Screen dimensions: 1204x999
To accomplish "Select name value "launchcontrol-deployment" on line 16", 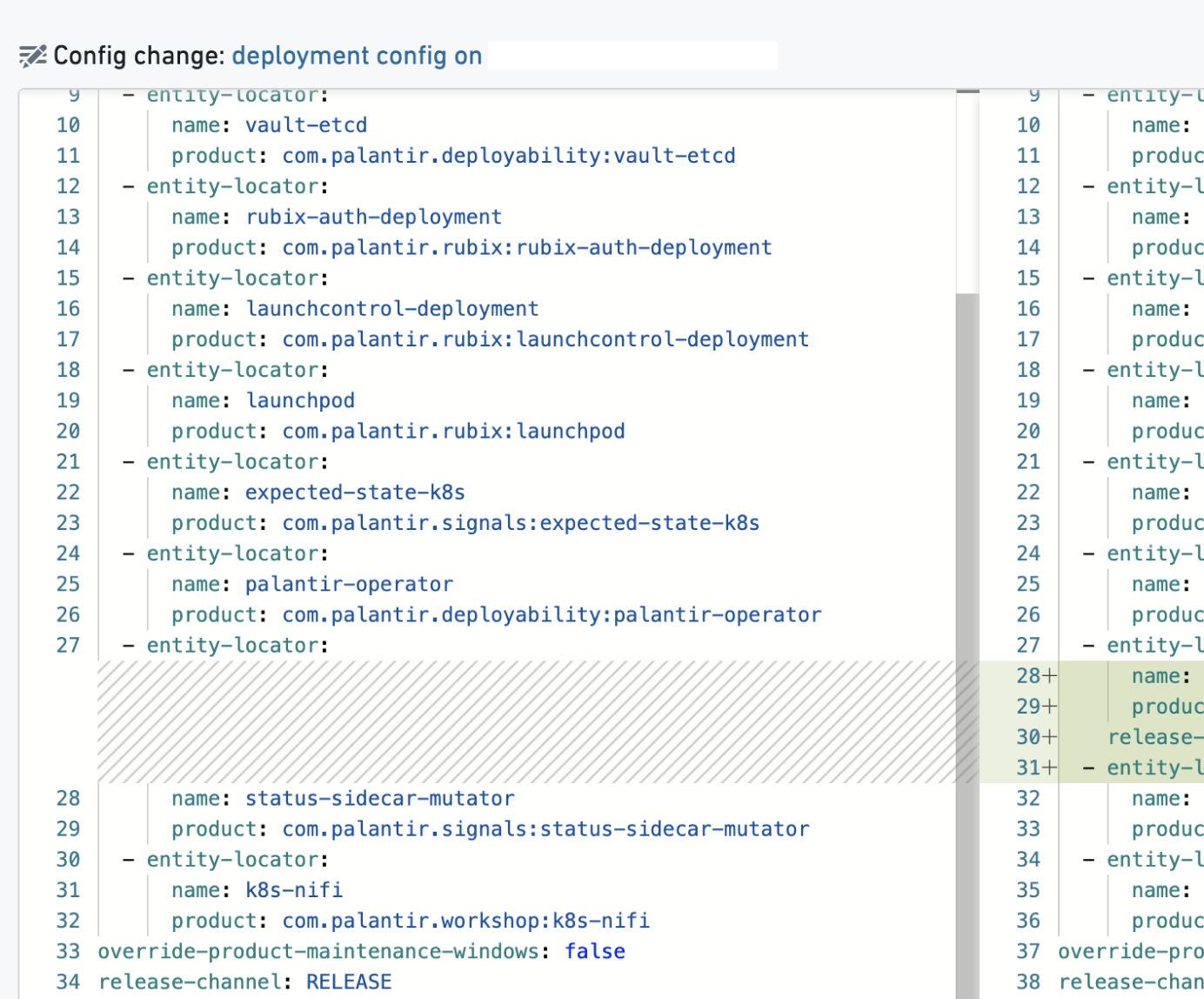I will tap(392, 309).
